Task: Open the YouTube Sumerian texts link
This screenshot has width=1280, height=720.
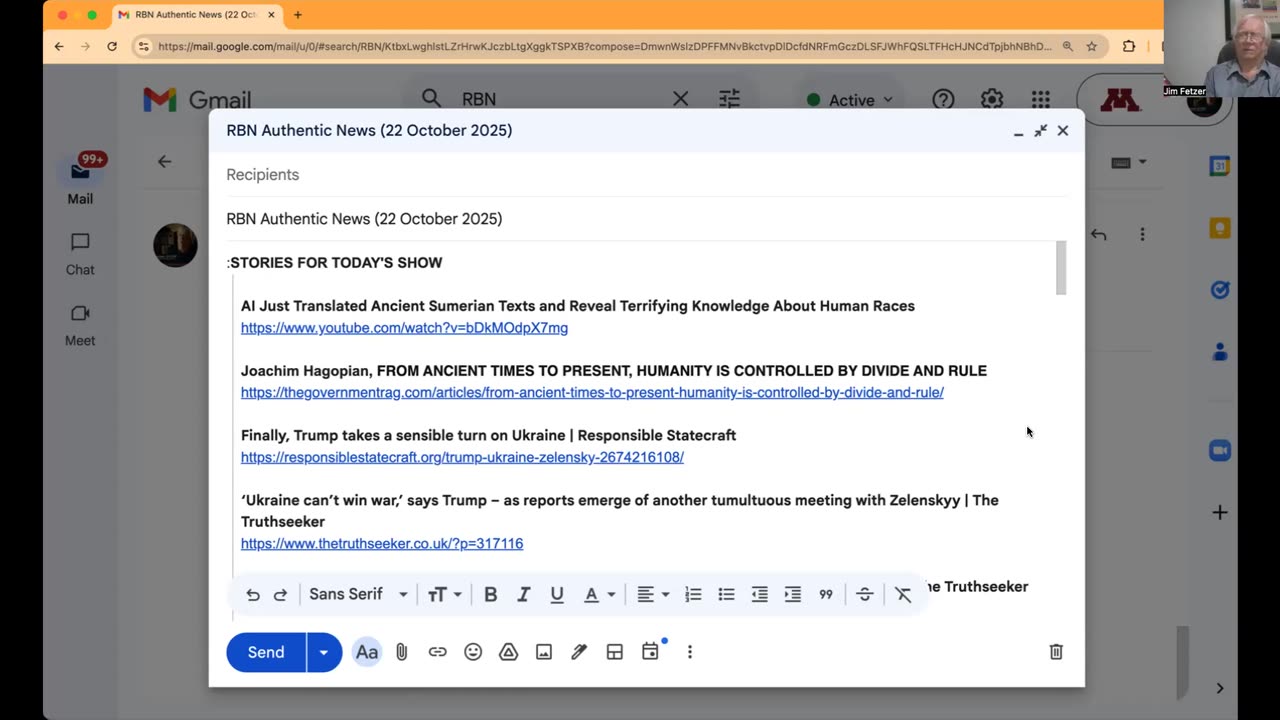Action: 404,328
